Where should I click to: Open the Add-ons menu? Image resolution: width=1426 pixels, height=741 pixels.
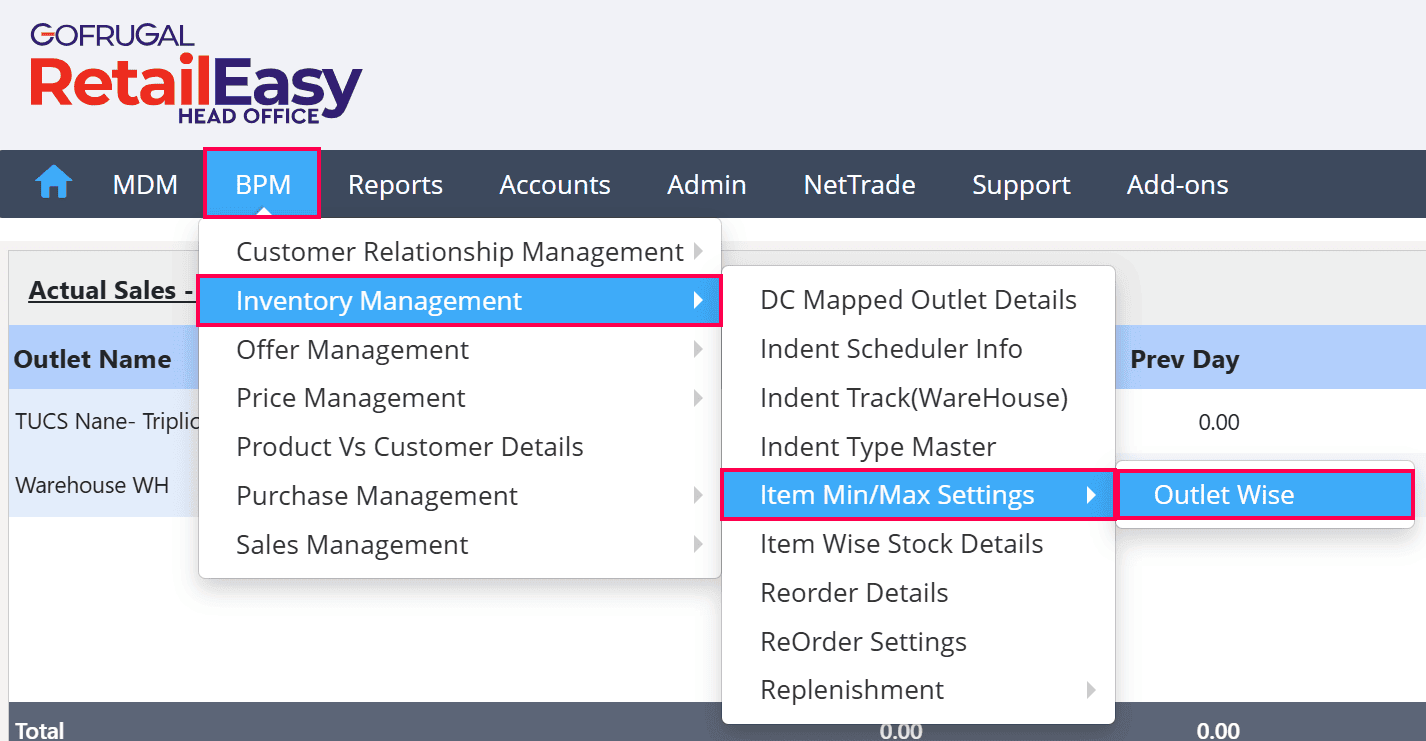1177,185
